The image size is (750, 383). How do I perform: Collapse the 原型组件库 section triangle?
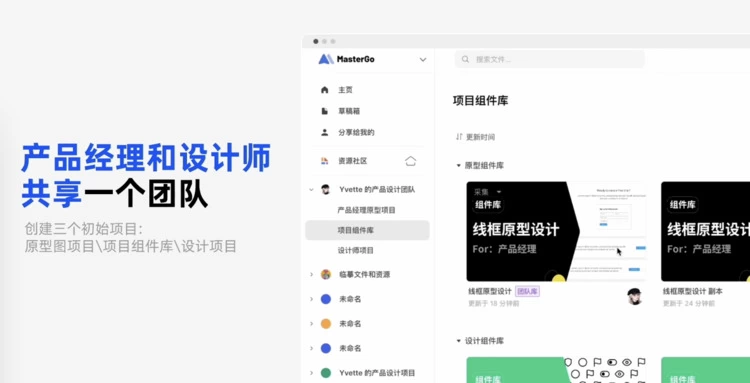pyautogui.click(x=459, y=165)
